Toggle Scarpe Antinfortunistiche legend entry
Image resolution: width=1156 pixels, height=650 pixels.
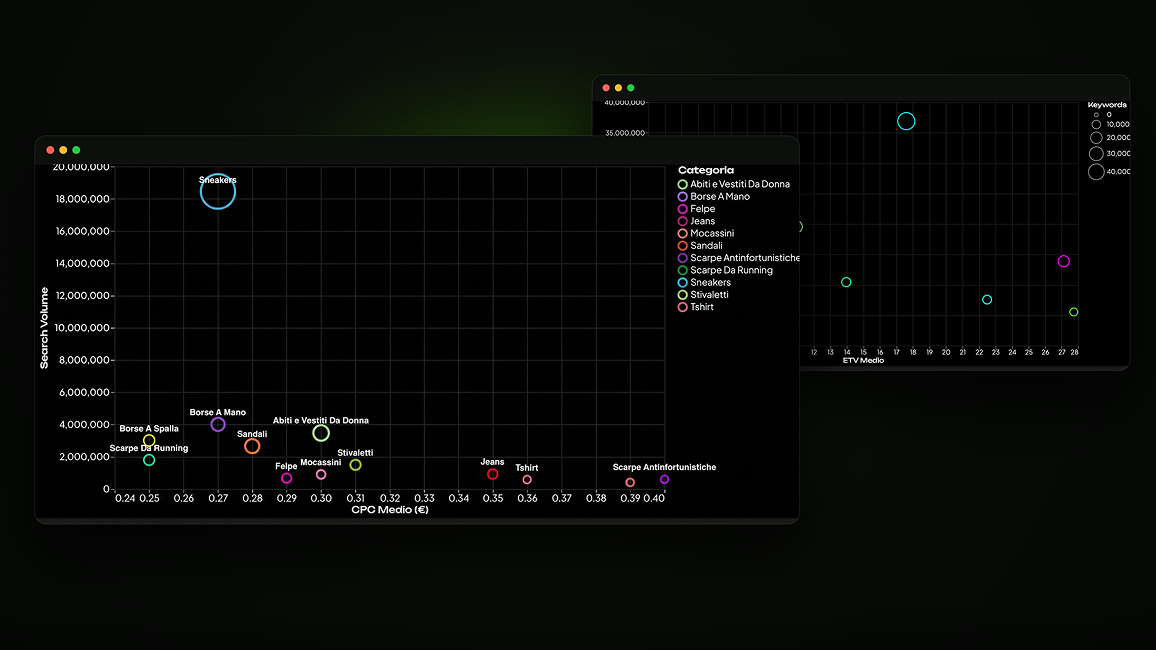coord(738,258)
